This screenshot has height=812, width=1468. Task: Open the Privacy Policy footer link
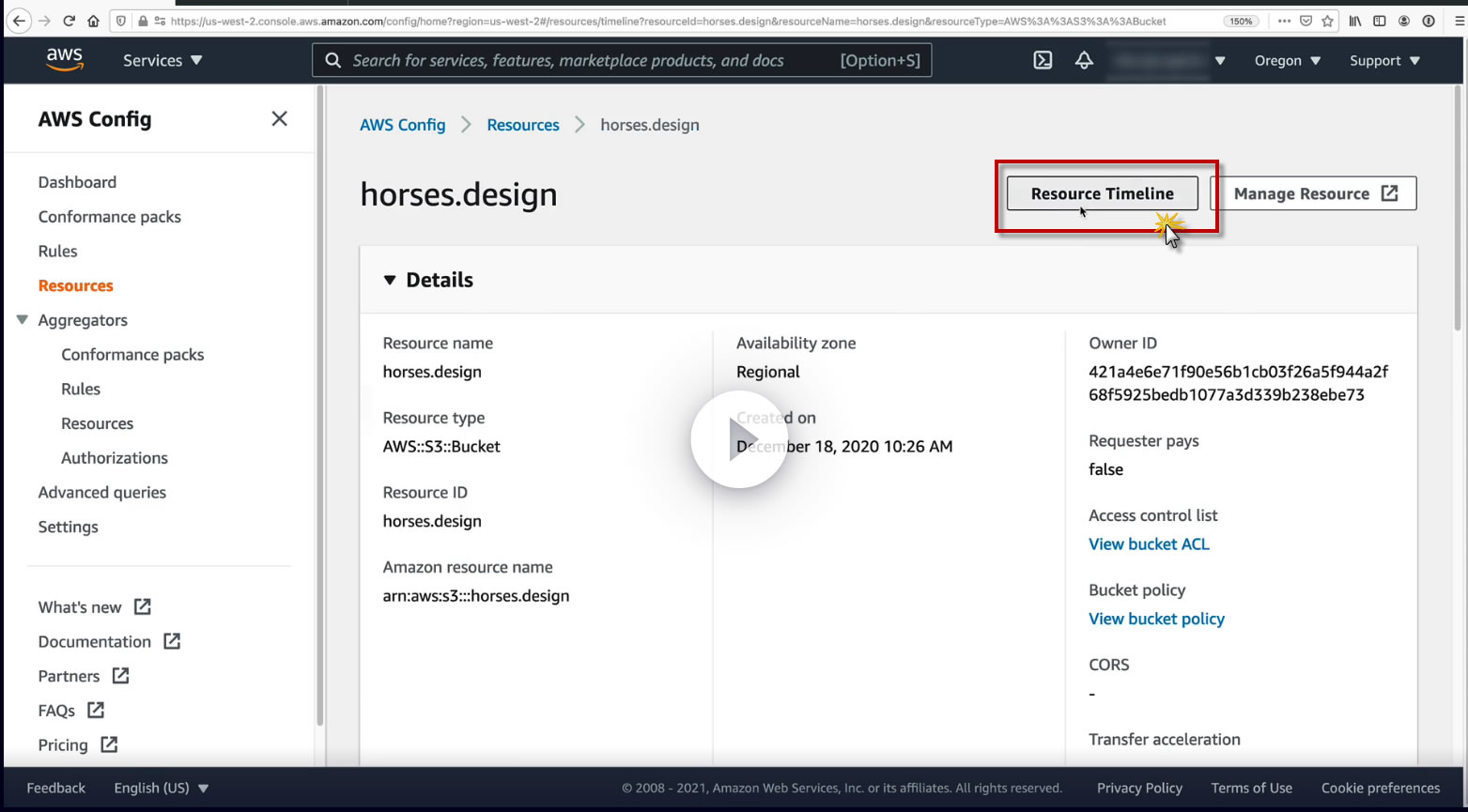[1139, 789]
